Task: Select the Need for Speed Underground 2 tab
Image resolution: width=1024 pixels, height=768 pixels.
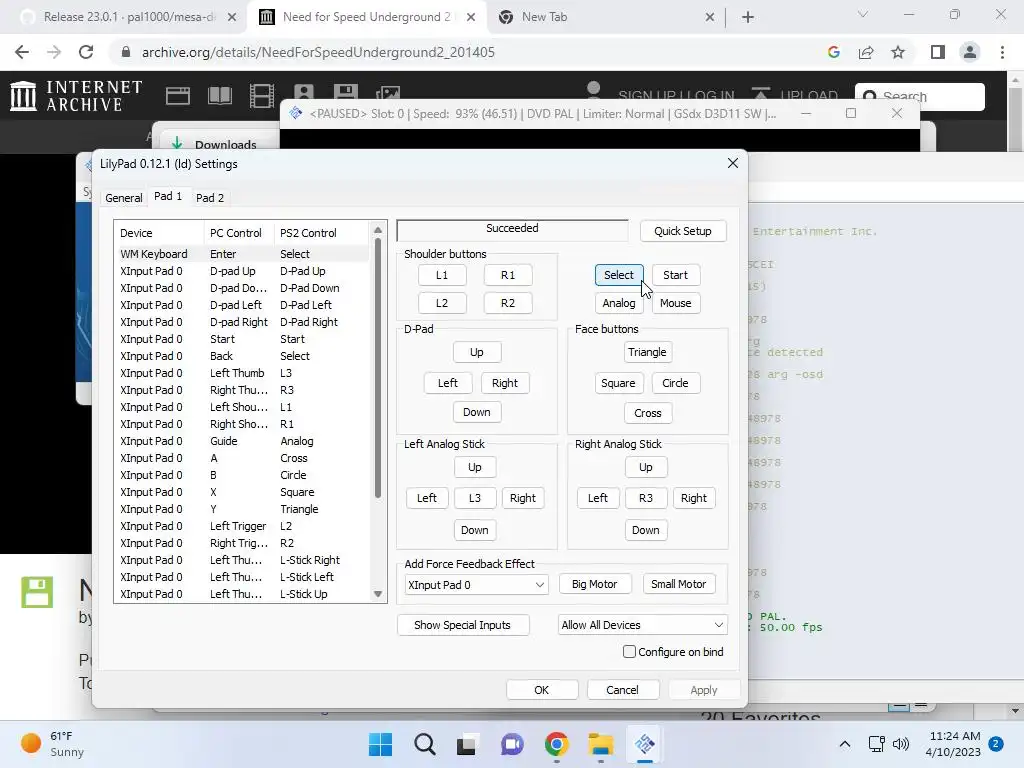Action: click(366, 17)
